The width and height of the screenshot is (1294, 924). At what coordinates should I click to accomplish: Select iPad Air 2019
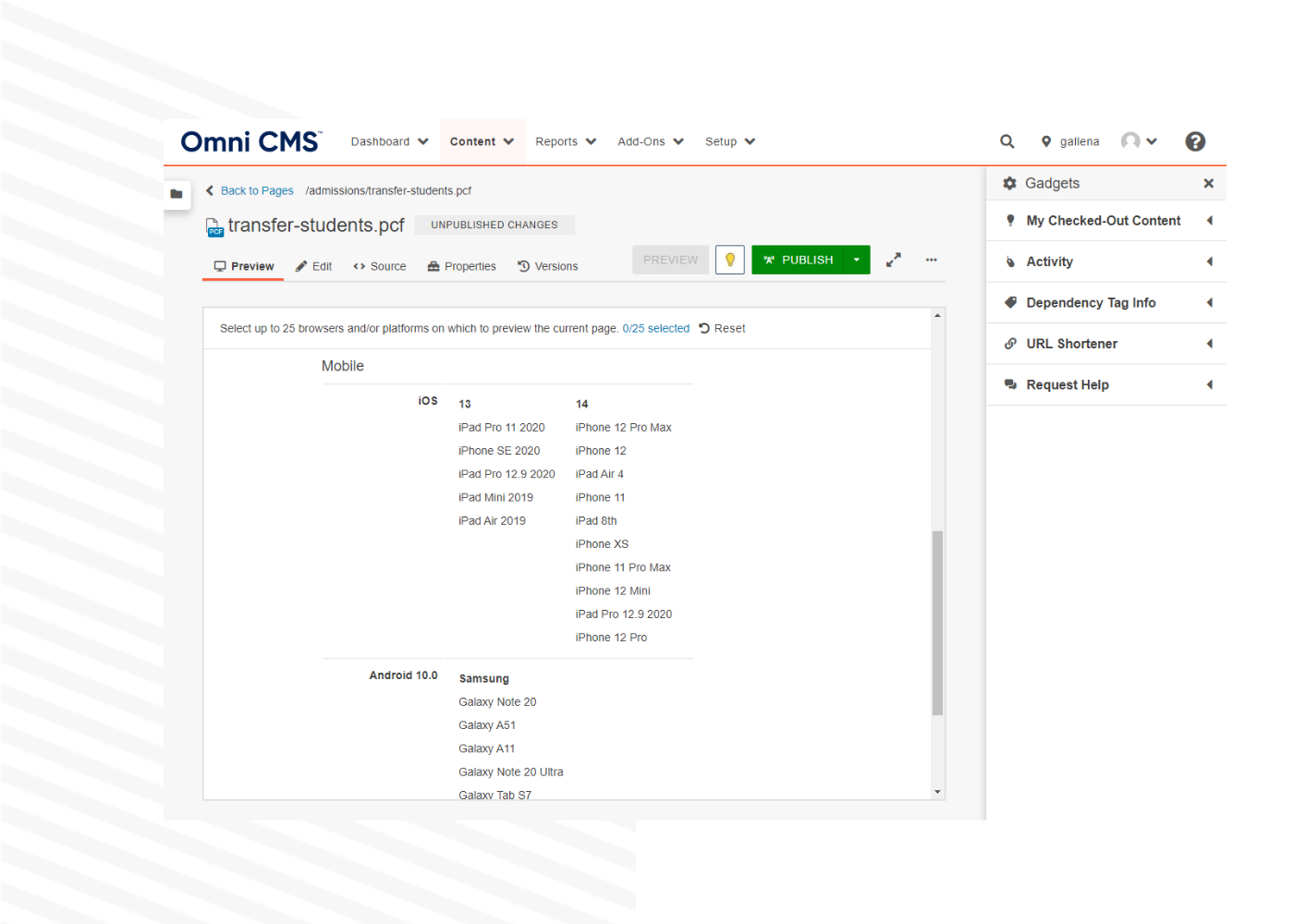(492, 521)
